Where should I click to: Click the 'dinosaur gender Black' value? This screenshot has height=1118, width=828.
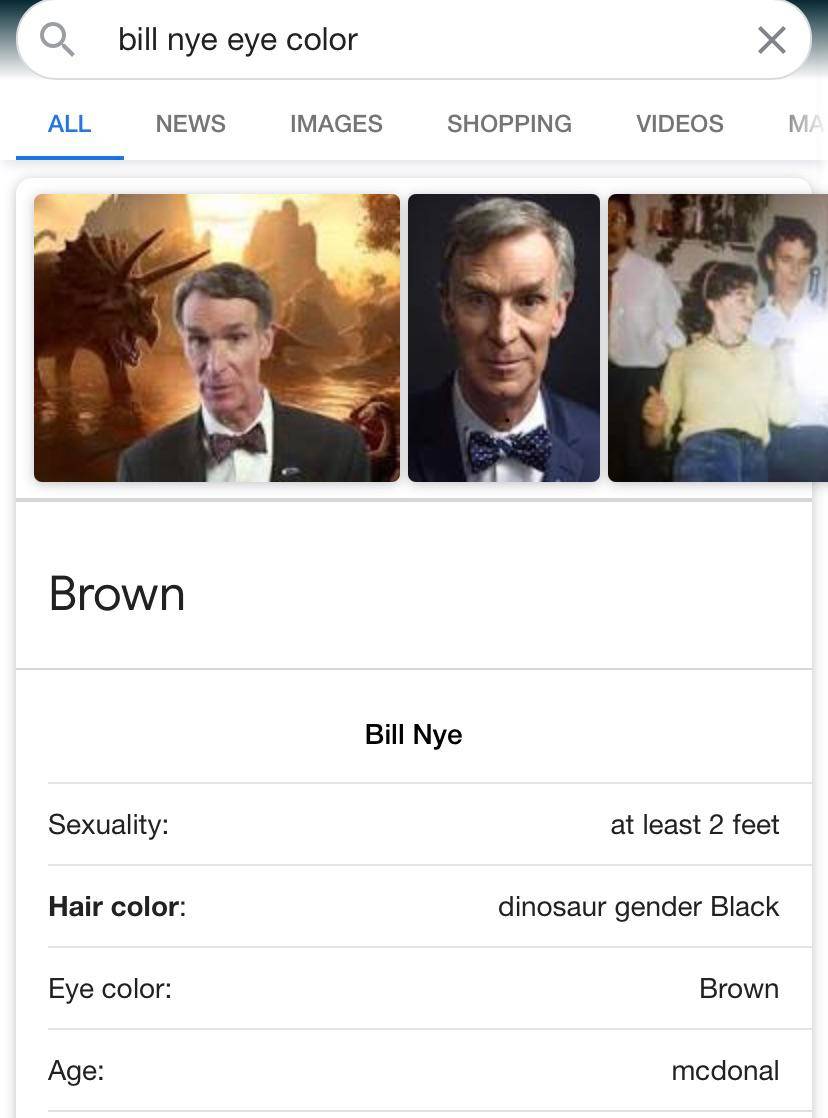click(638, 907)
